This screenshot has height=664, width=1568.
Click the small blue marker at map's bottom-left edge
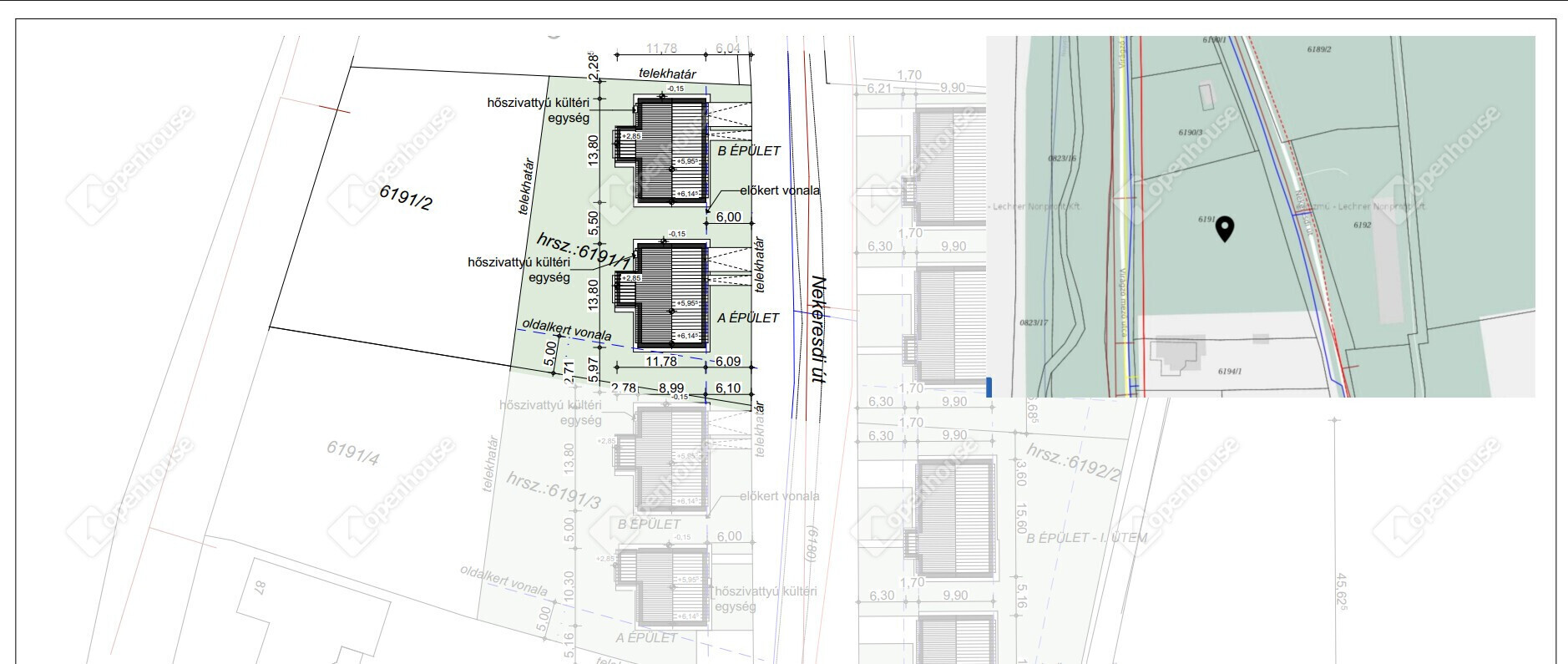pos(989,387)
